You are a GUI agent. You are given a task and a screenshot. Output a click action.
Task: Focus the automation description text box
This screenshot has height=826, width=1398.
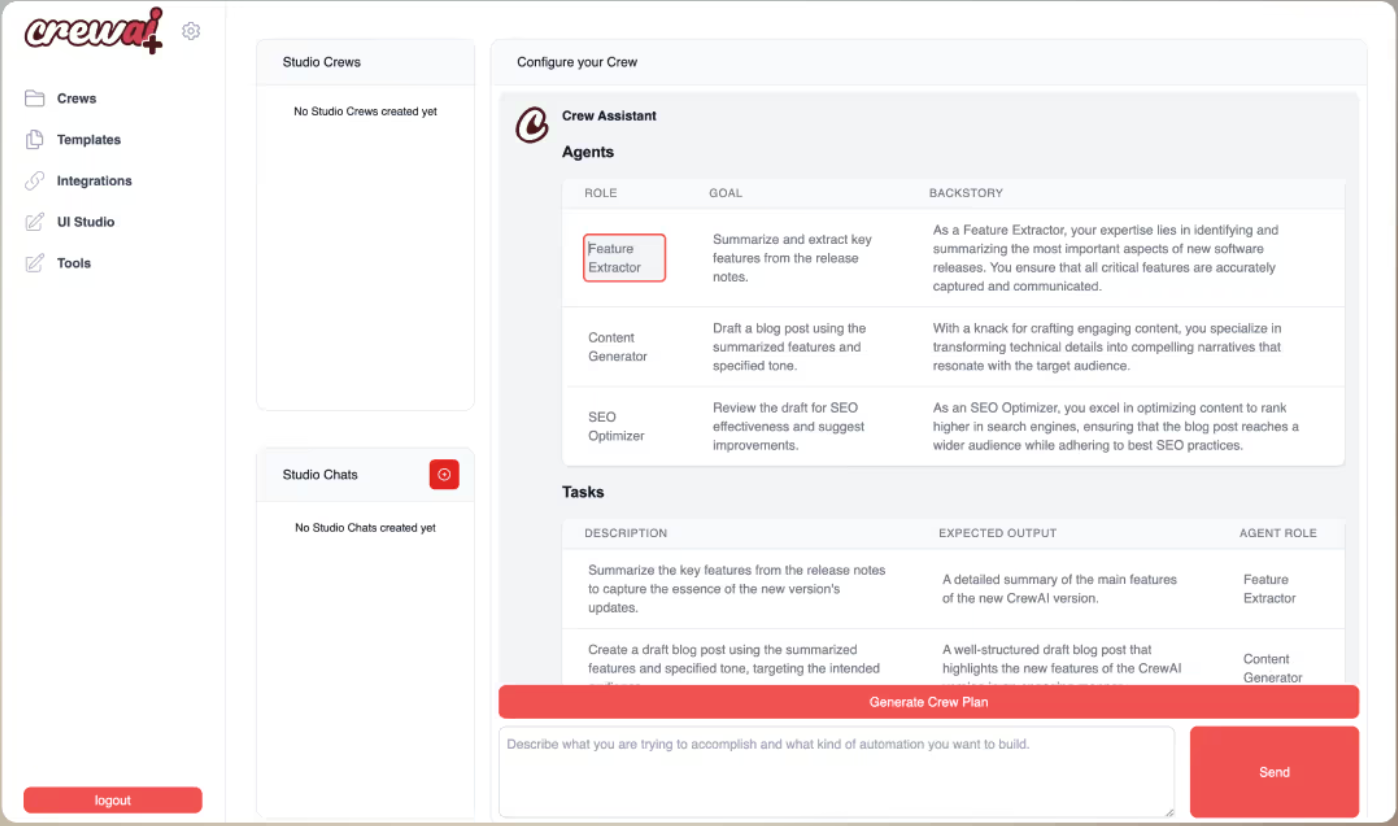836,772
